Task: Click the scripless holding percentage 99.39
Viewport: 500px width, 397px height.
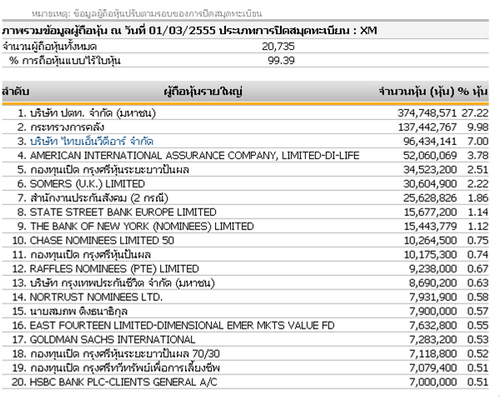Action: click(281, 60)
